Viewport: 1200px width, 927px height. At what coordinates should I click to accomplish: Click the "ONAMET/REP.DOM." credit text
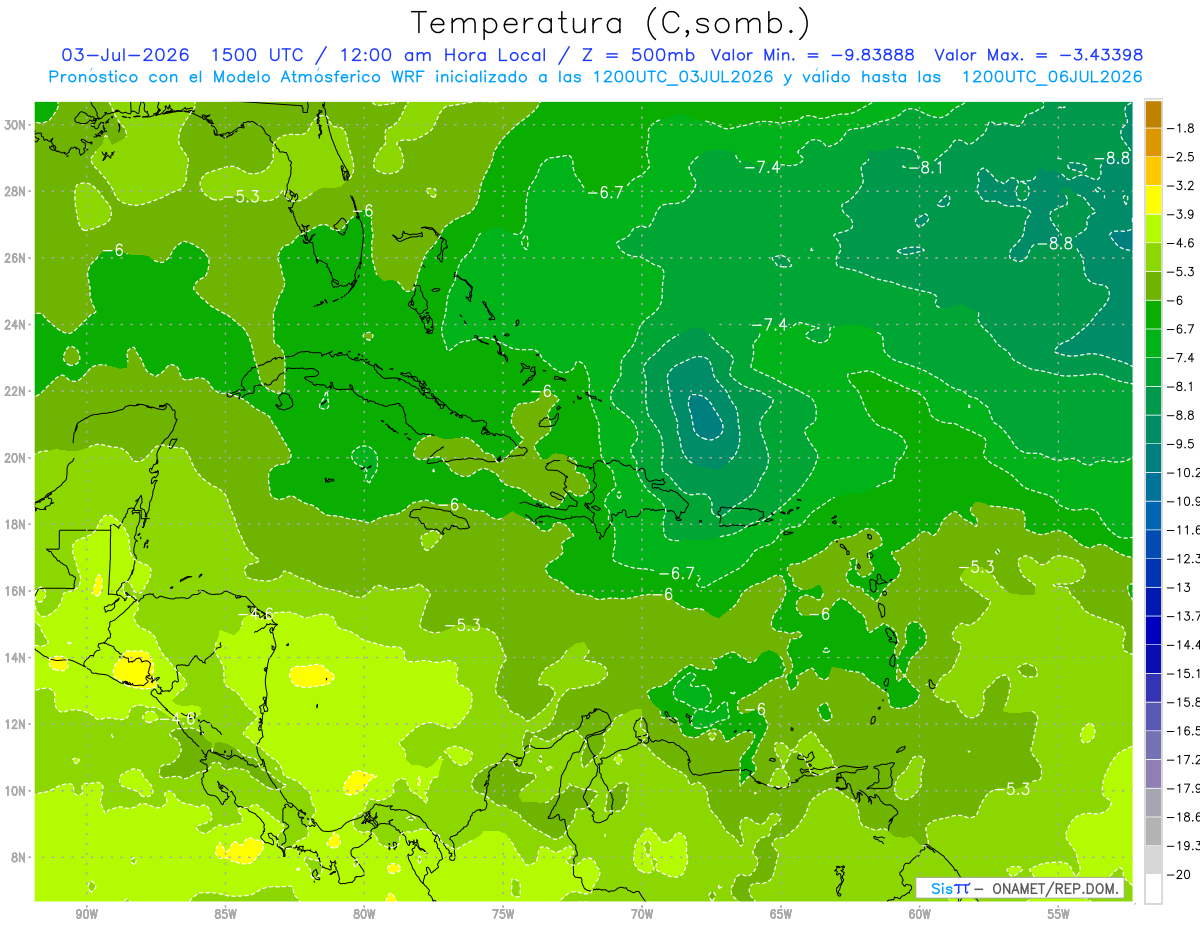1057,888
